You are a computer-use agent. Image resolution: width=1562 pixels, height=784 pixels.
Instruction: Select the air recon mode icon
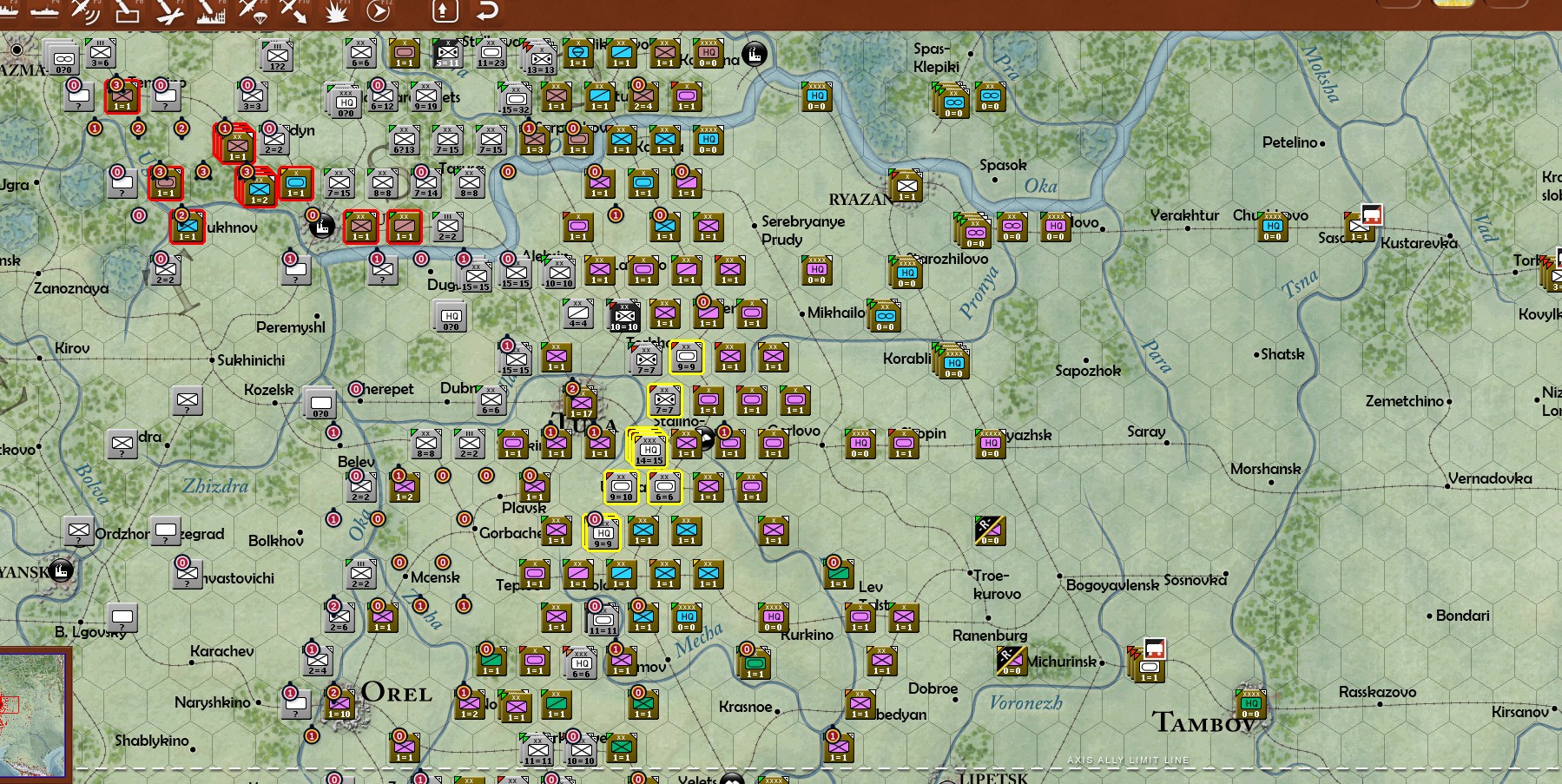pyautogui.click(x=85, y=11)
